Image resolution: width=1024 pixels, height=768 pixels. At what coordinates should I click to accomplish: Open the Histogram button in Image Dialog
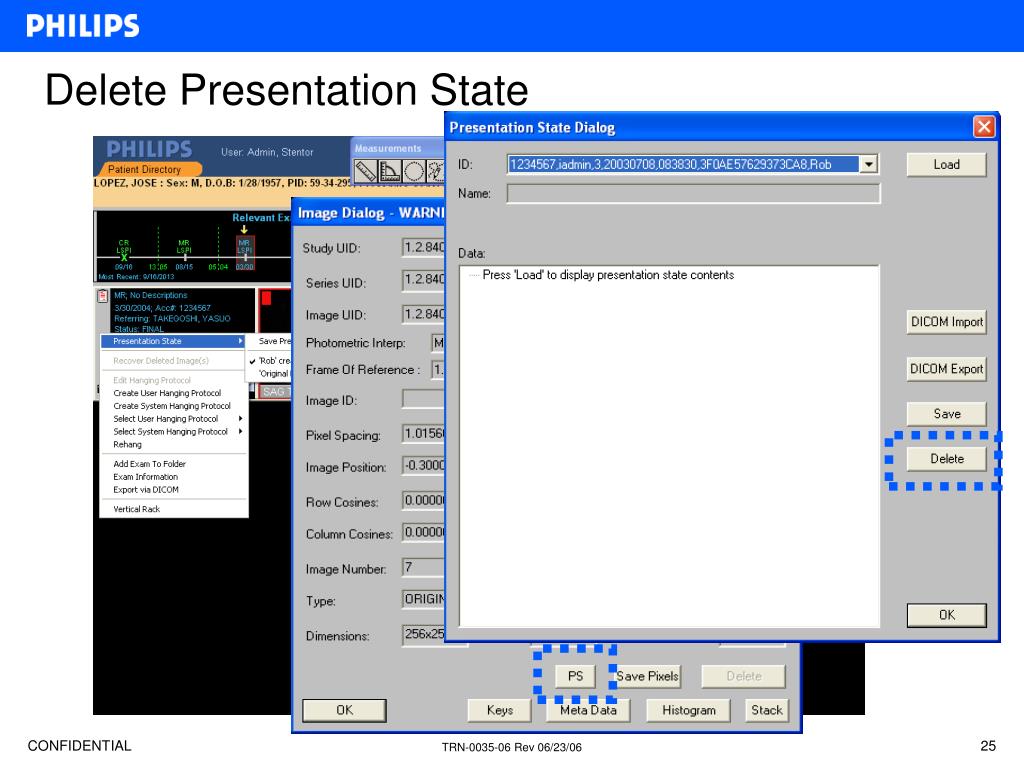(x=688, y=711)
